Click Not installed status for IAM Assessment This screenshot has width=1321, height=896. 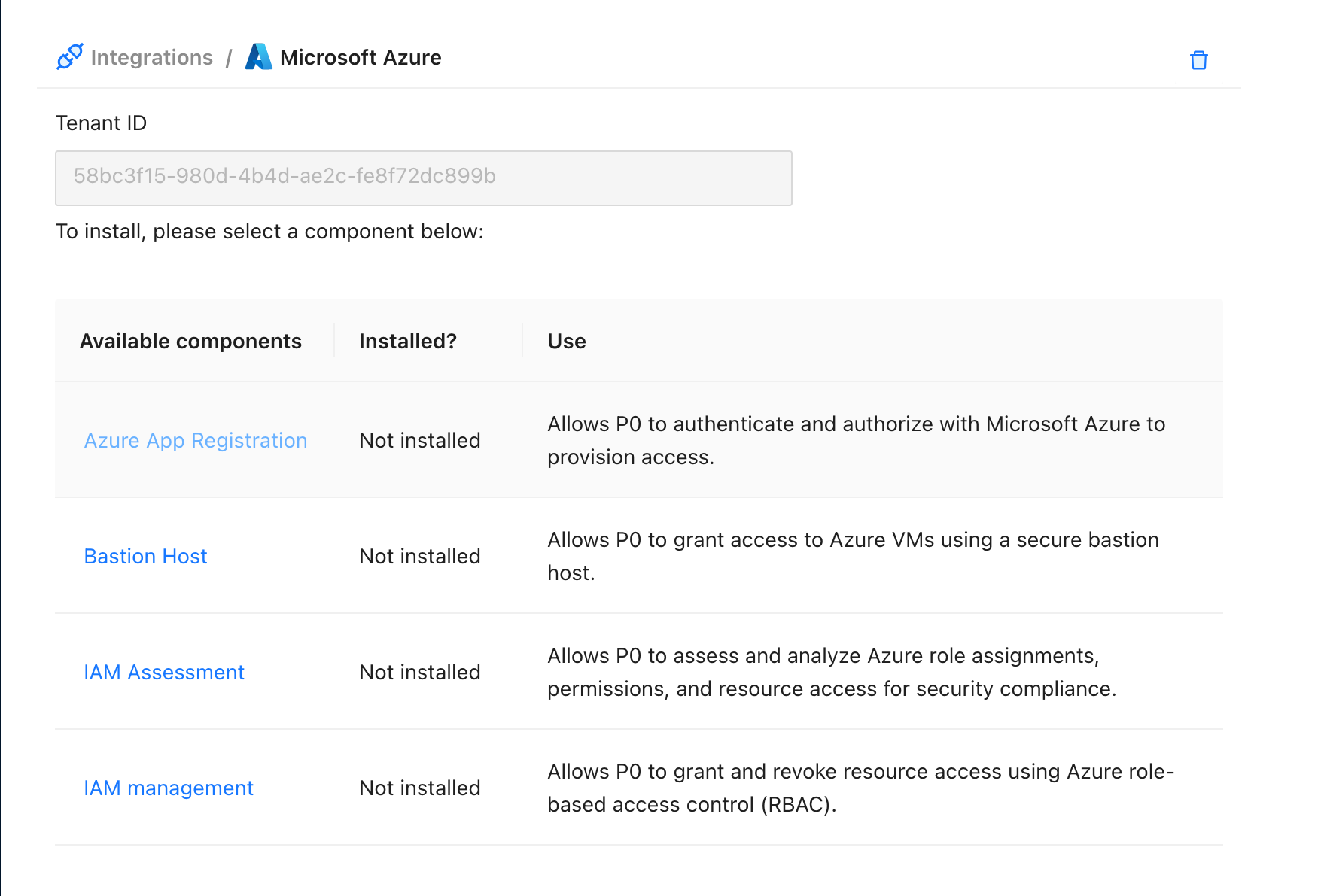(419, 672)
